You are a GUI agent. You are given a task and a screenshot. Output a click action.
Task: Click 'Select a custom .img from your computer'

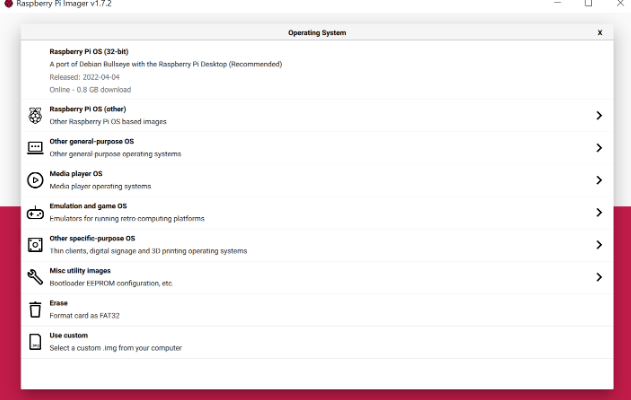click(115, 348)
